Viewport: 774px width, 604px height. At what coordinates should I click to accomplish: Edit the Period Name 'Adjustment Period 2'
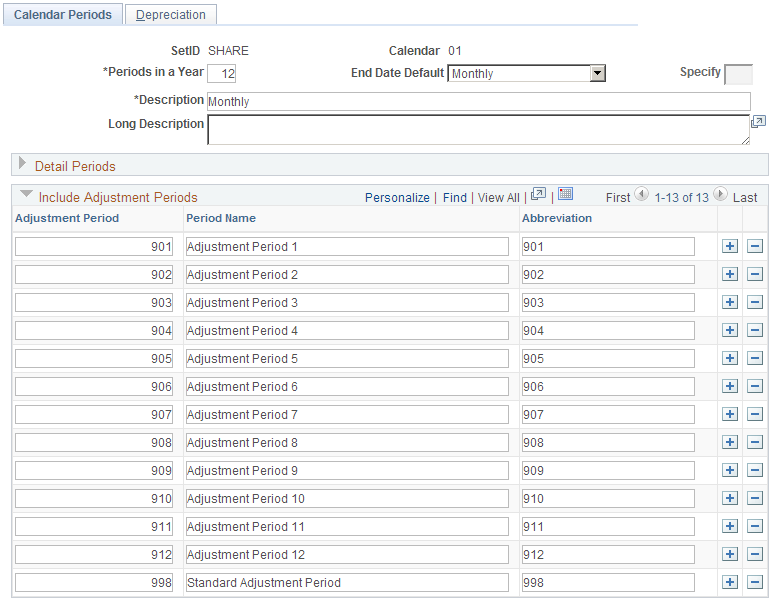click(x=347, y=274)
